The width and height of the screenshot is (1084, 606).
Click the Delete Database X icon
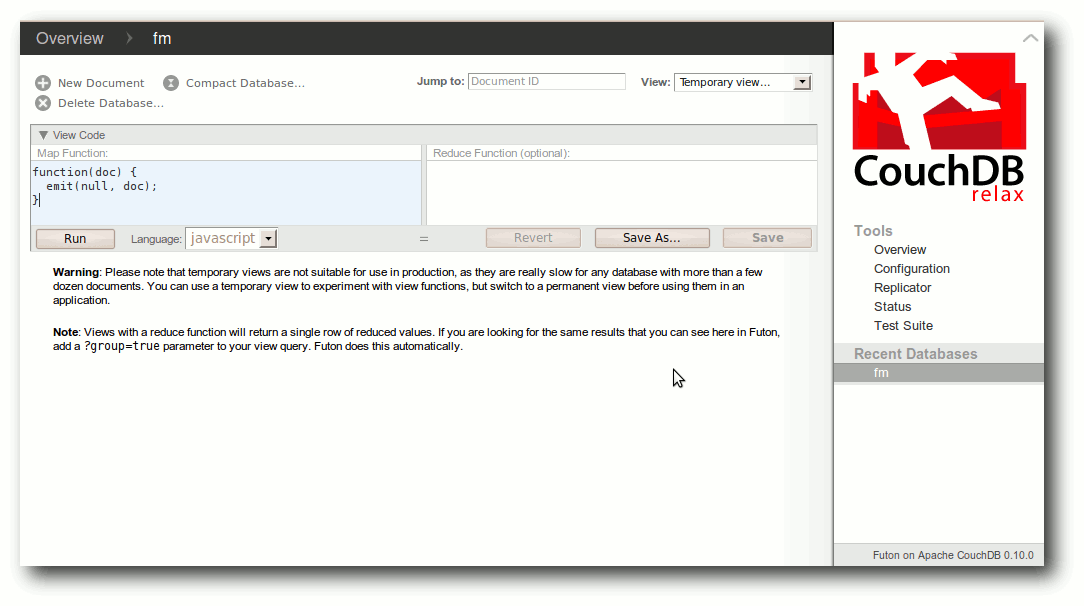click(43, 103)
